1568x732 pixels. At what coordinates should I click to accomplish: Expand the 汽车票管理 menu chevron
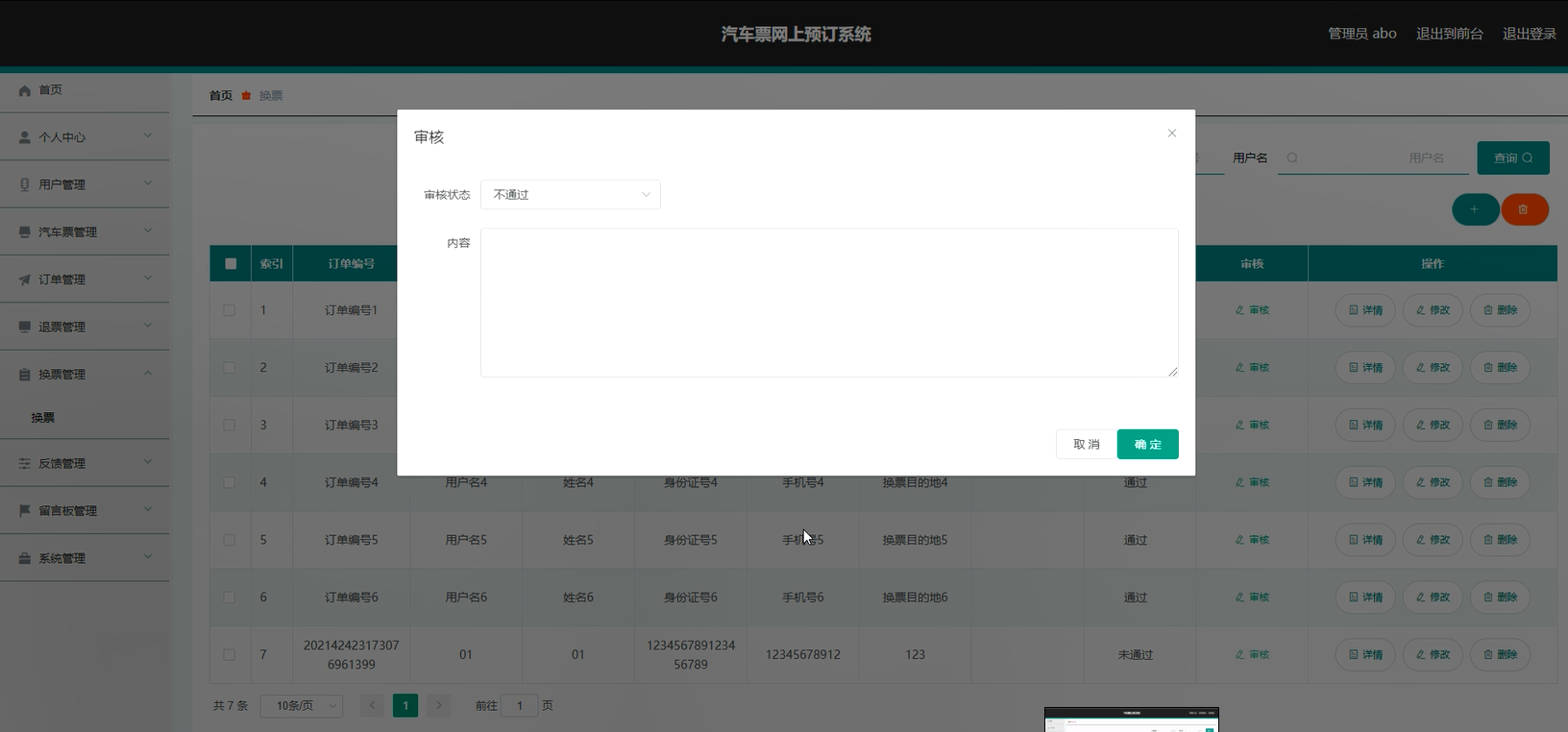click(148, 231)
